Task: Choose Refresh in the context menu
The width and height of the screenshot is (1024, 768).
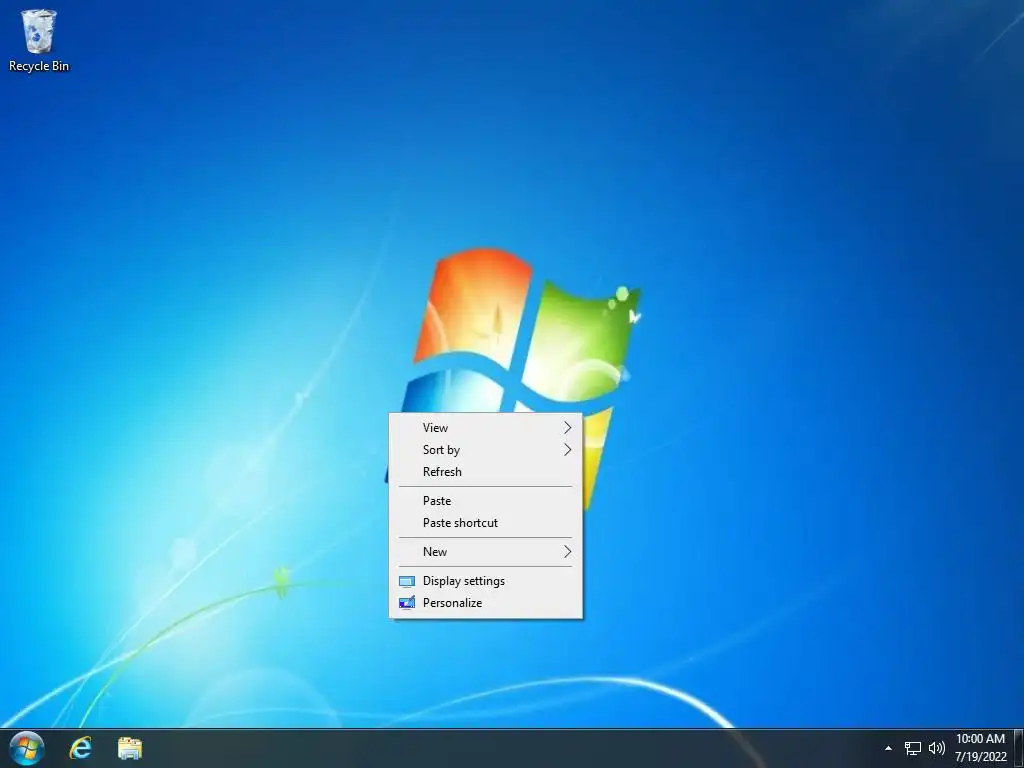Action: click(485, 472)
